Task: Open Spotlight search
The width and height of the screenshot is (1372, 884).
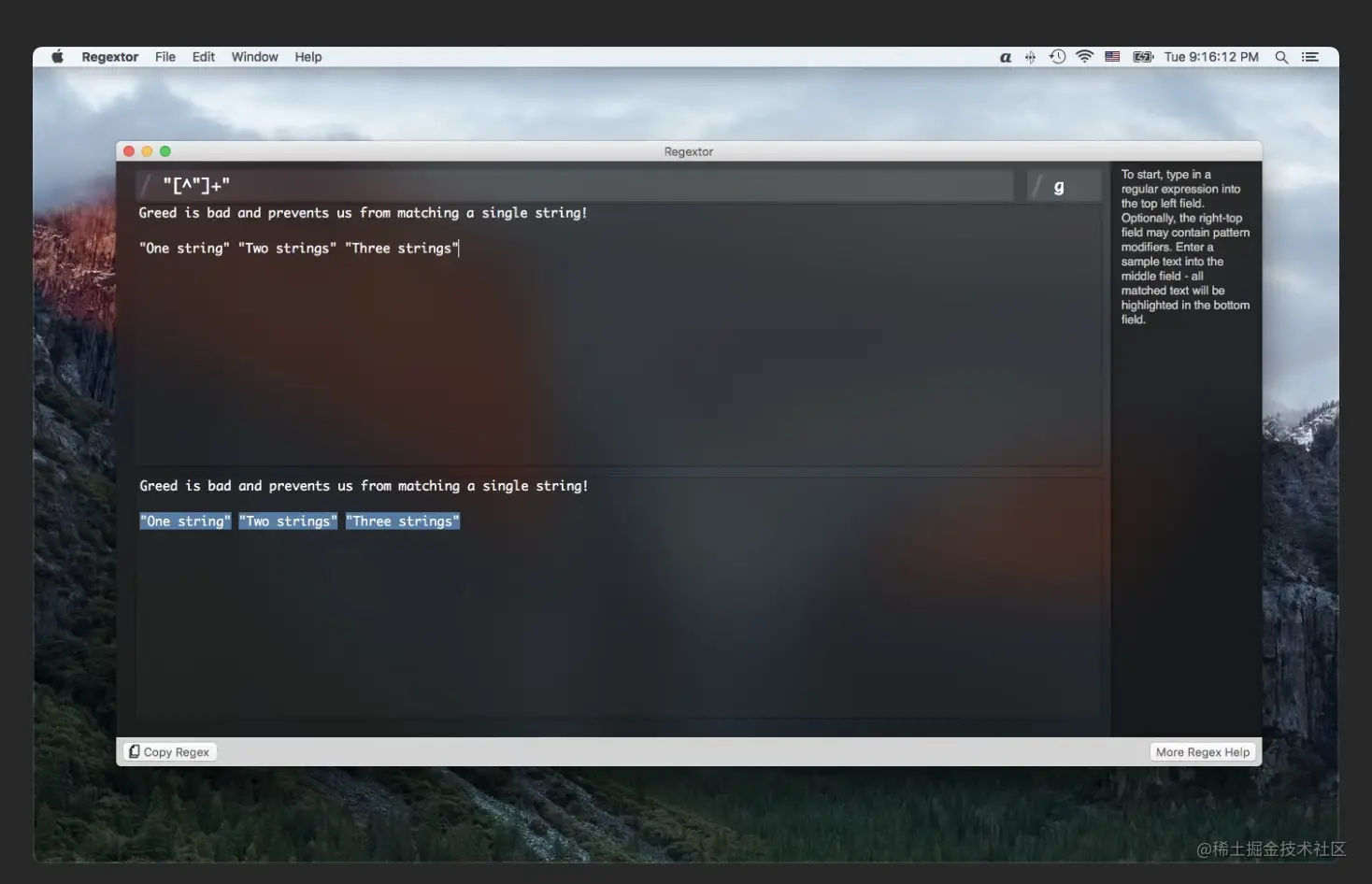Action: pyautogui.click(x=1281, y=57)
